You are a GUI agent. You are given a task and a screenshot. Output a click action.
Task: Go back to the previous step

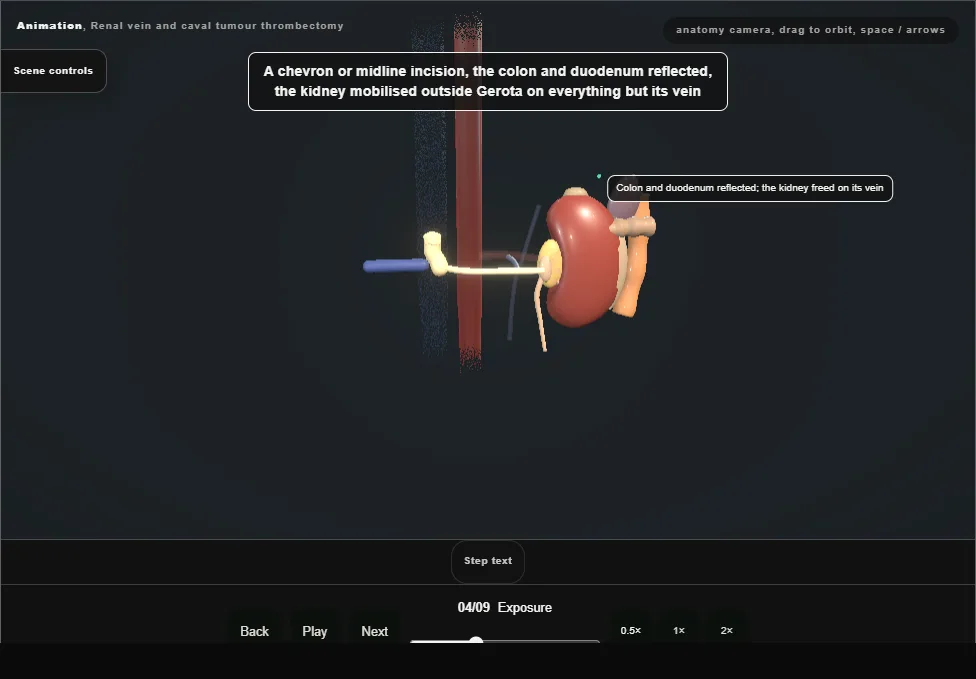pos(254,631)
